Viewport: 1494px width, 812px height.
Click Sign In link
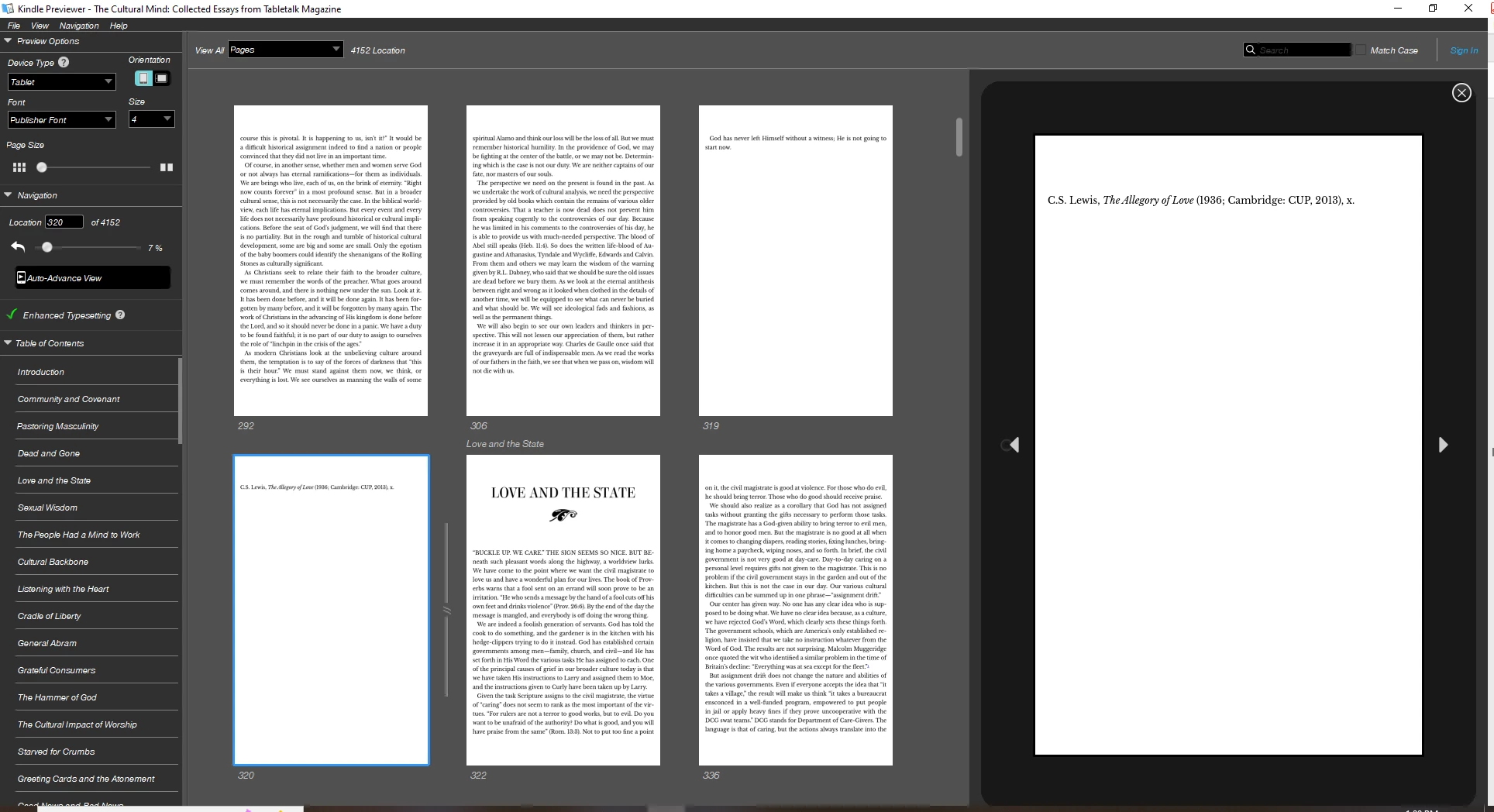click(1464, 50)
